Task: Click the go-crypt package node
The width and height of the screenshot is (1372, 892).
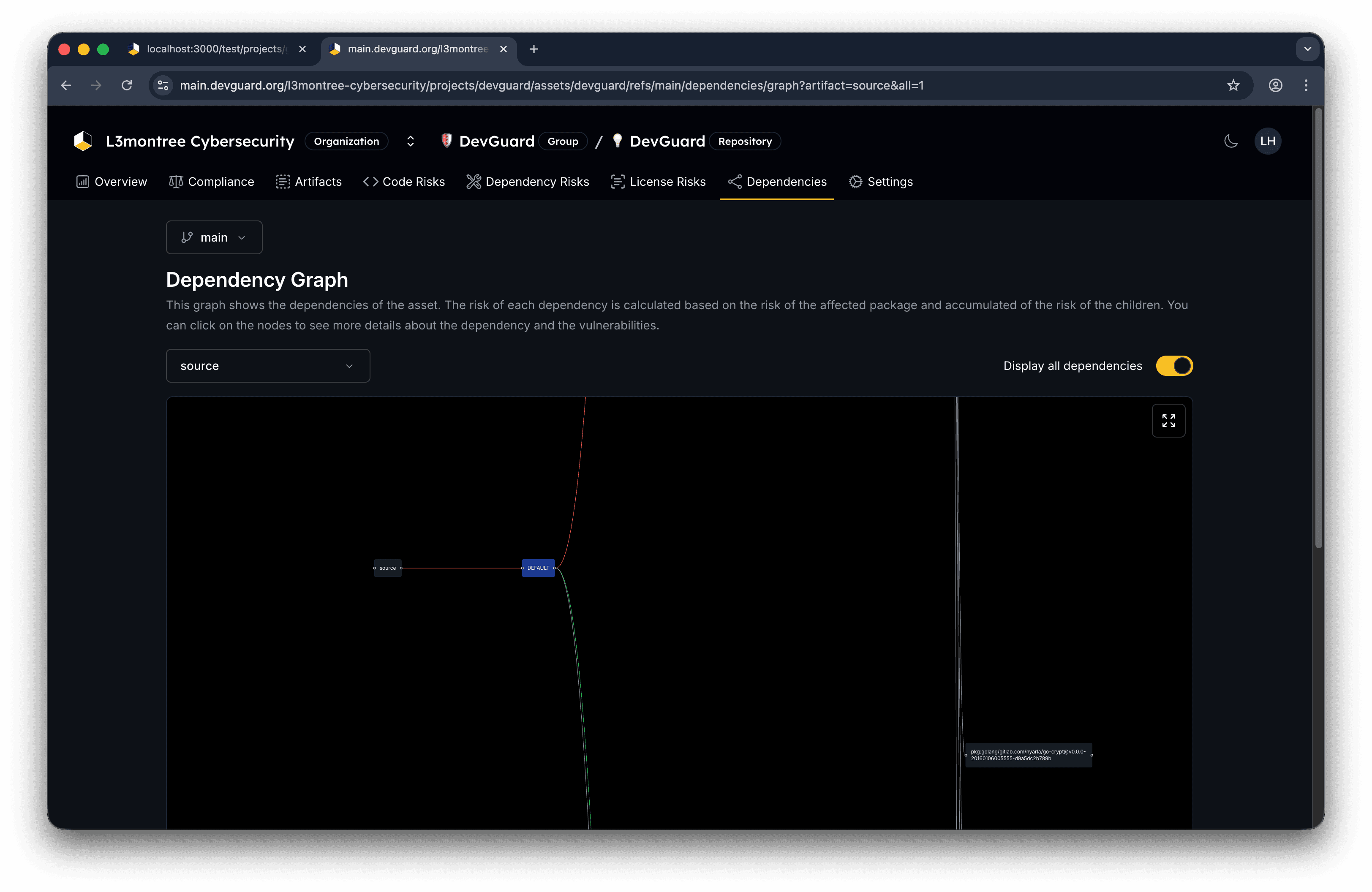Action: [1028, 755]
